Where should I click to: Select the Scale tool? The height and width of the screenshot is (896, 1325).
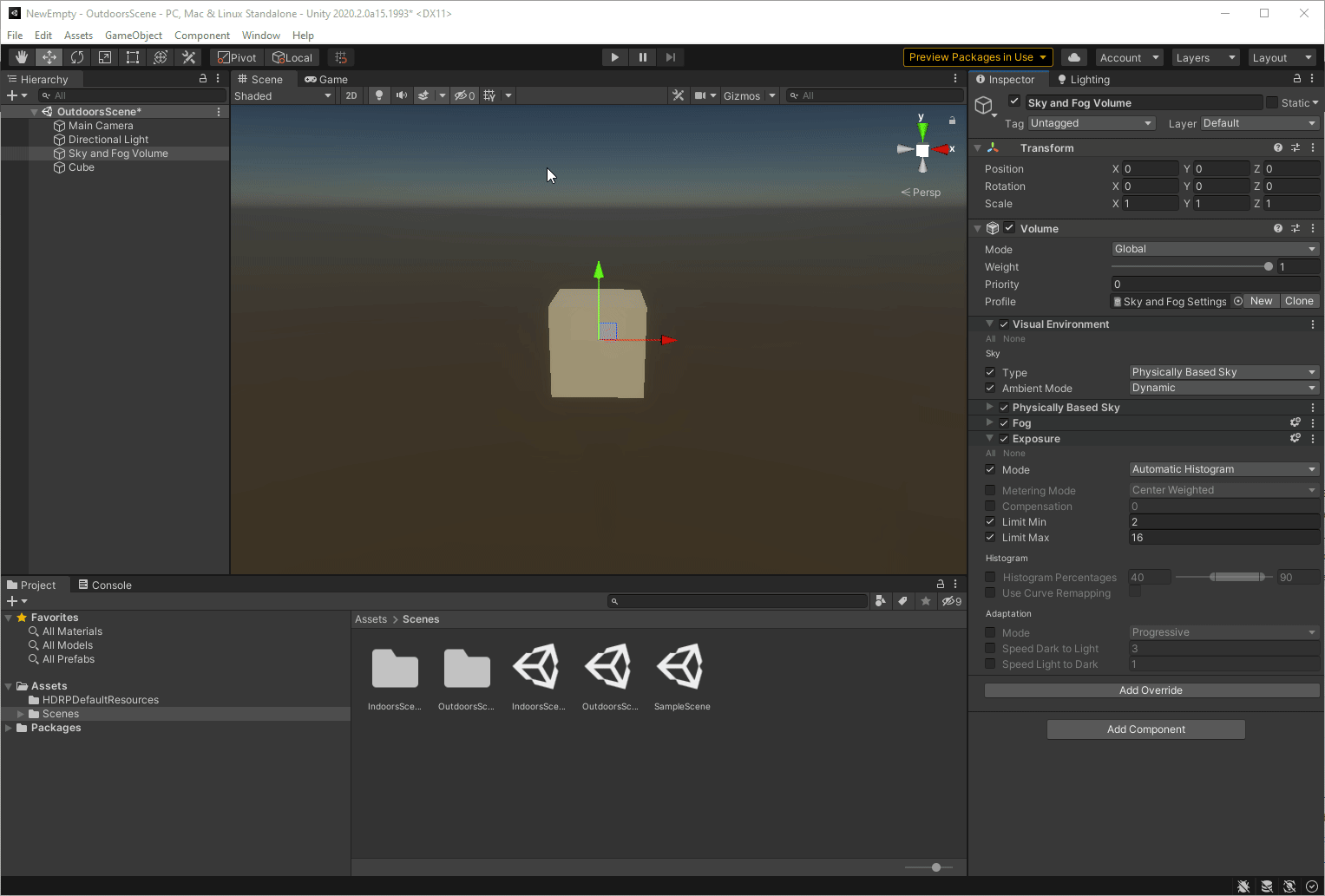(x=105, y=57)
